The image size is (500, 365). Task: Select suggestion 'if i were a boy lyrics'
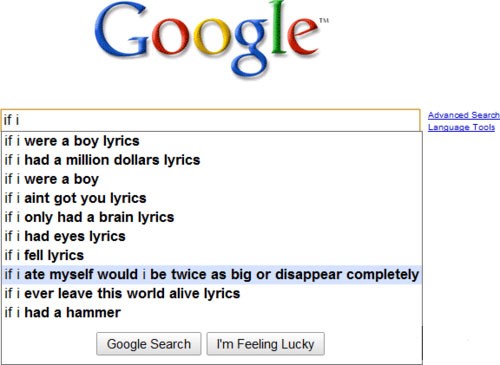click(212, 141)
